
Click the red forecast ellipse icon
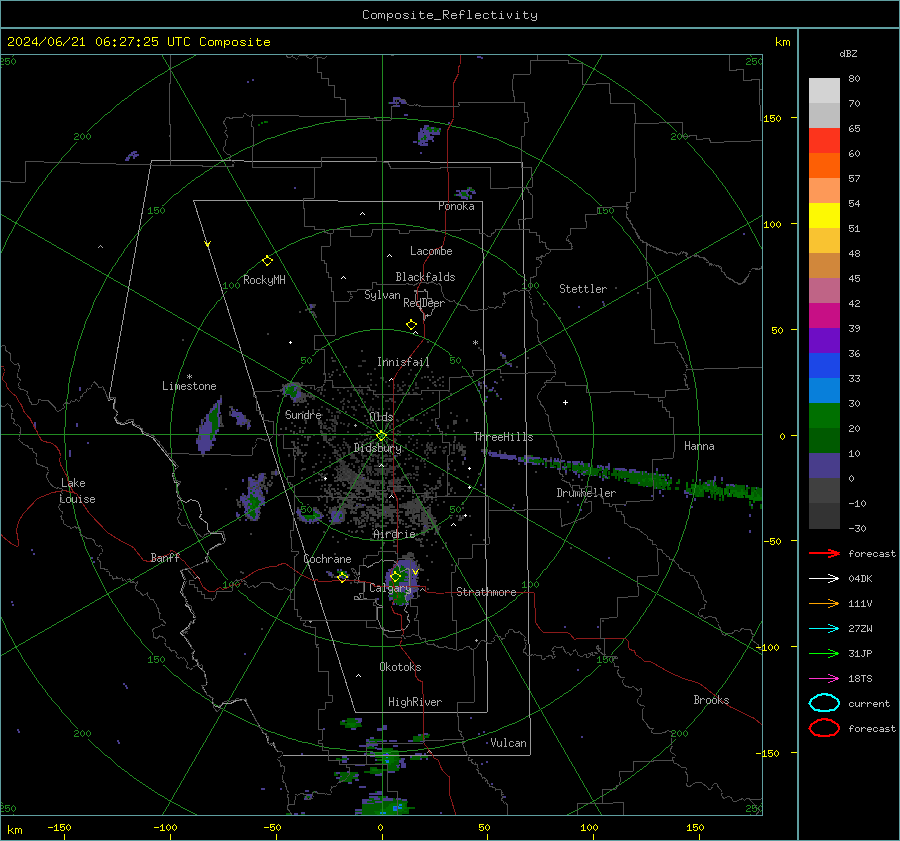point(824,728)
